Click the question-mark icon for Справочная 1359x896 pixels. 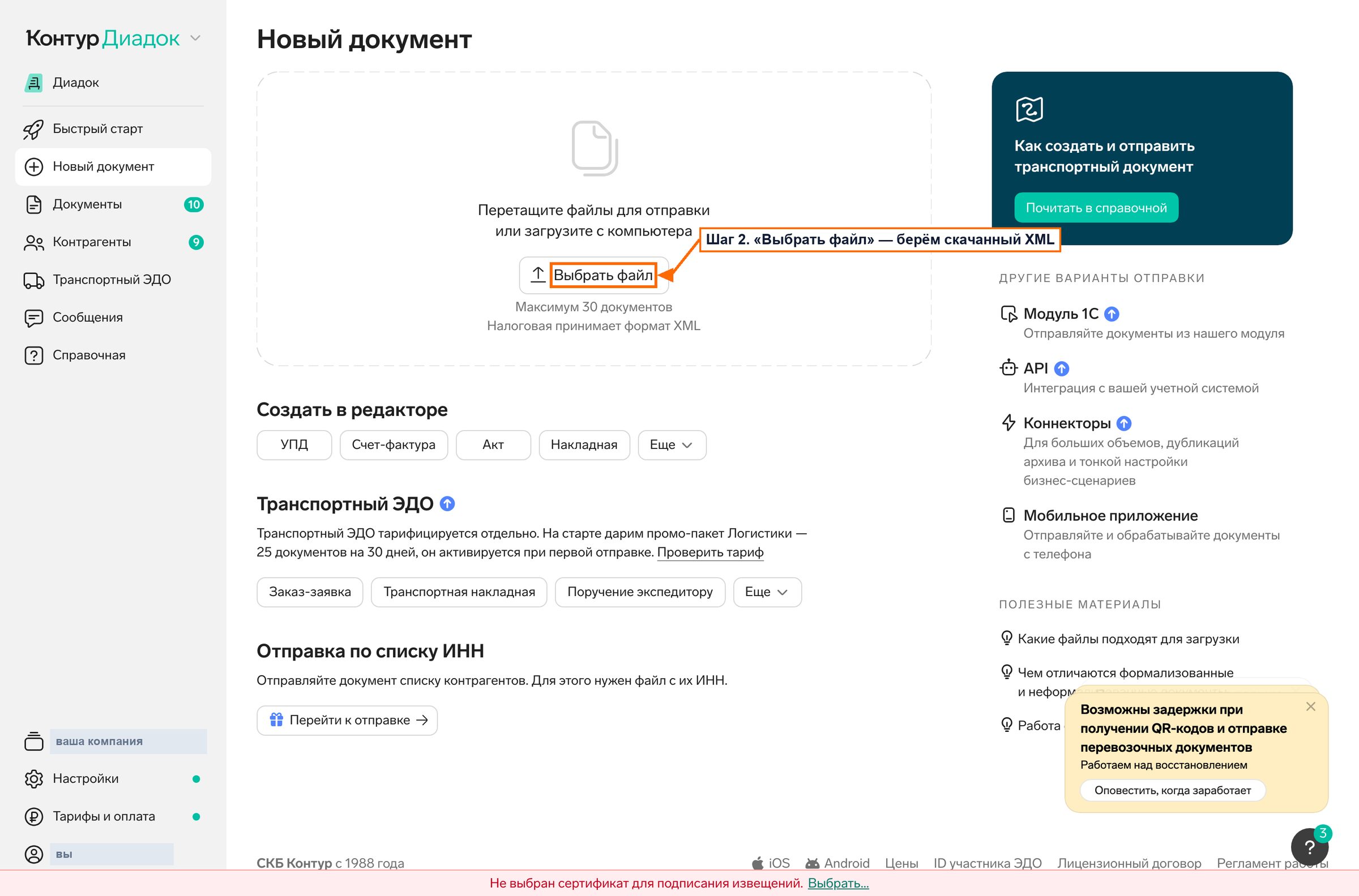(34, 355)
